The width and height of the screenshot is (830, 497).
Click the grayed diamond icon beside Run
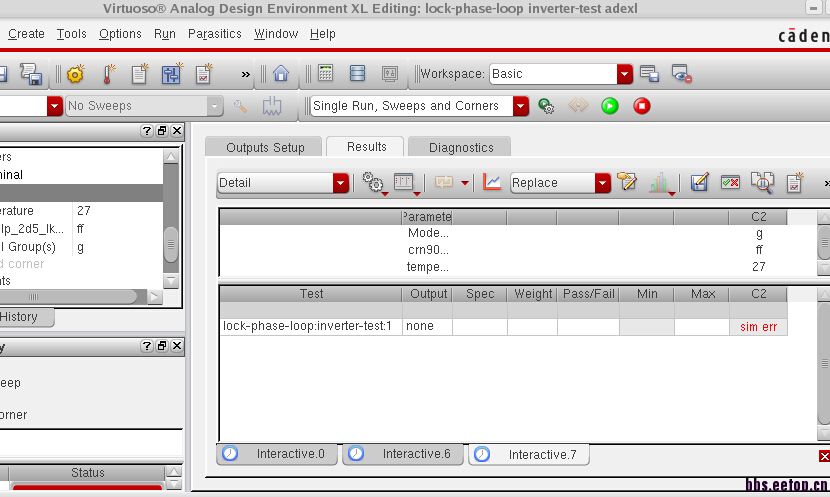578,105
